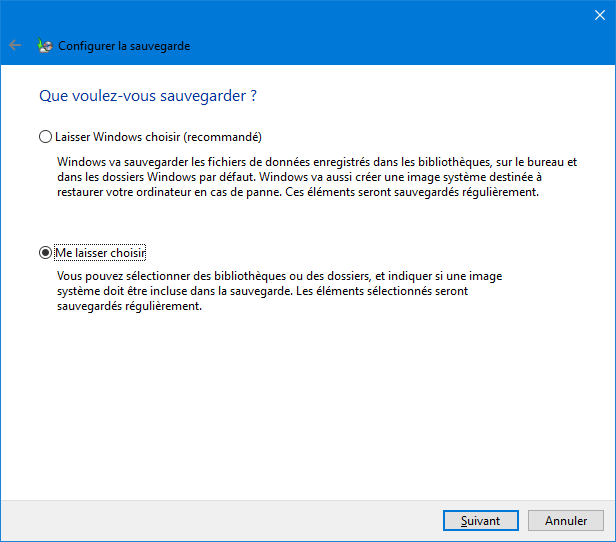Cancel with the Annuler button
616x542 pixels.
[x=566, y=520]
